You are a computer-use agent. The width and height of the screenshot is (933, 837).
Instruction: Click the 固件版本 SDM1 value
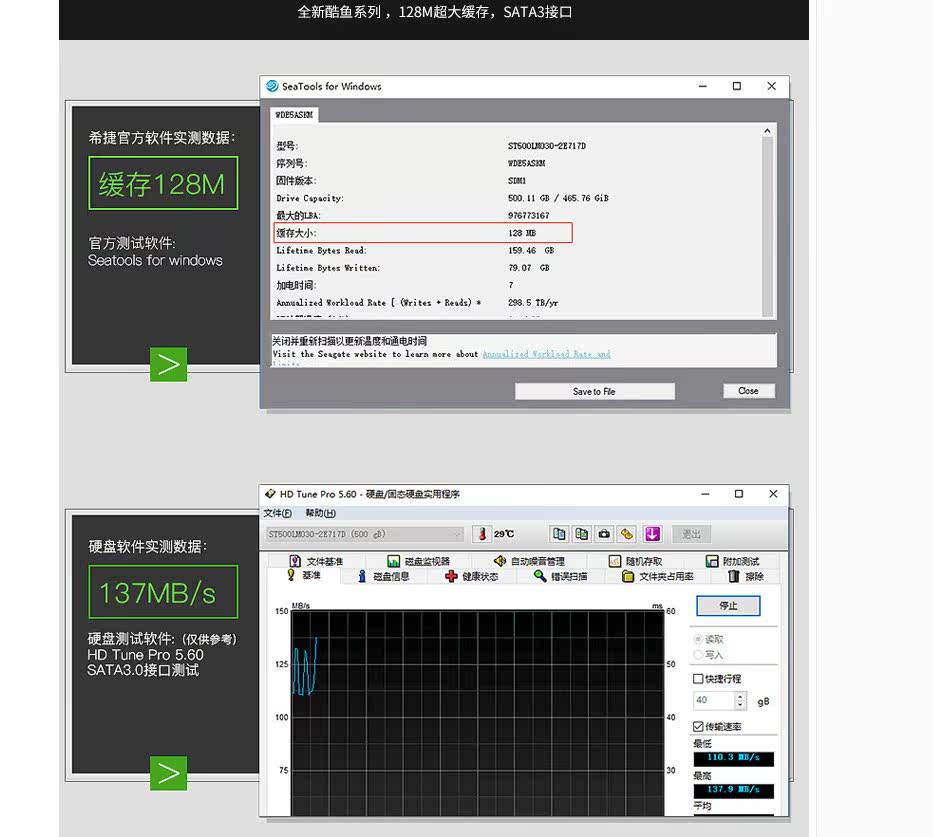tap(516, 180)
